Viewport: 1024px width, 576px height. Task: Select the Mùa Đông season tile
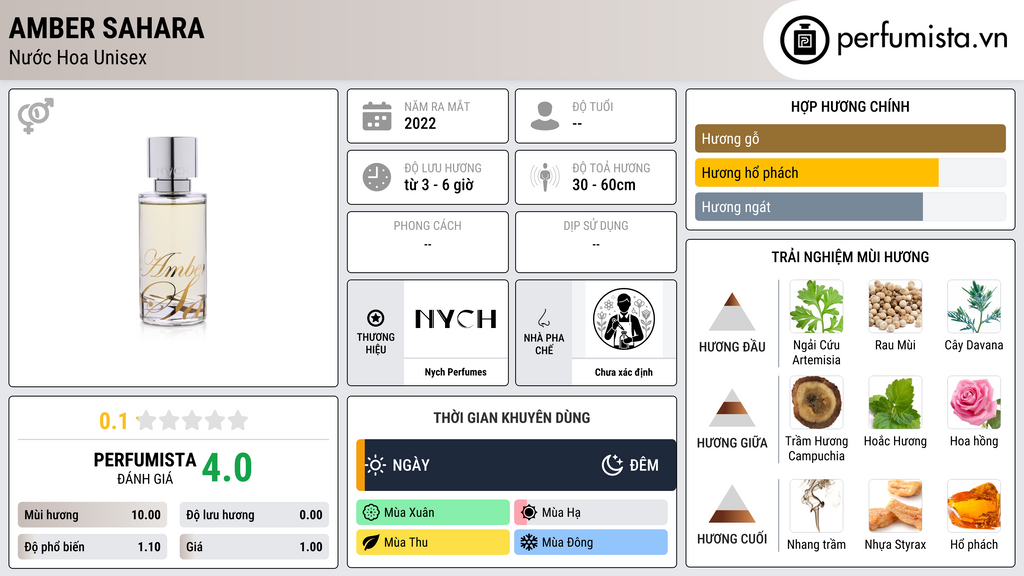click(591, 542)
